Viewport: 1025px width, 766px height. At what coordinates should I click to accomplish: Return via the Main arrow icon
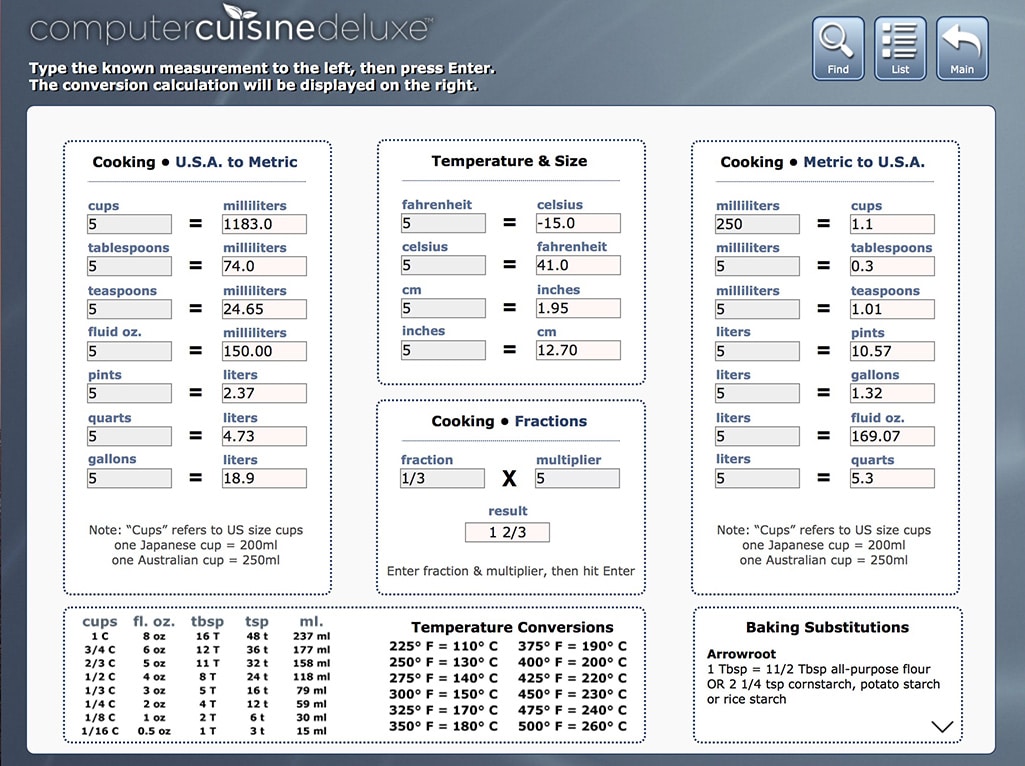point(962,48)
